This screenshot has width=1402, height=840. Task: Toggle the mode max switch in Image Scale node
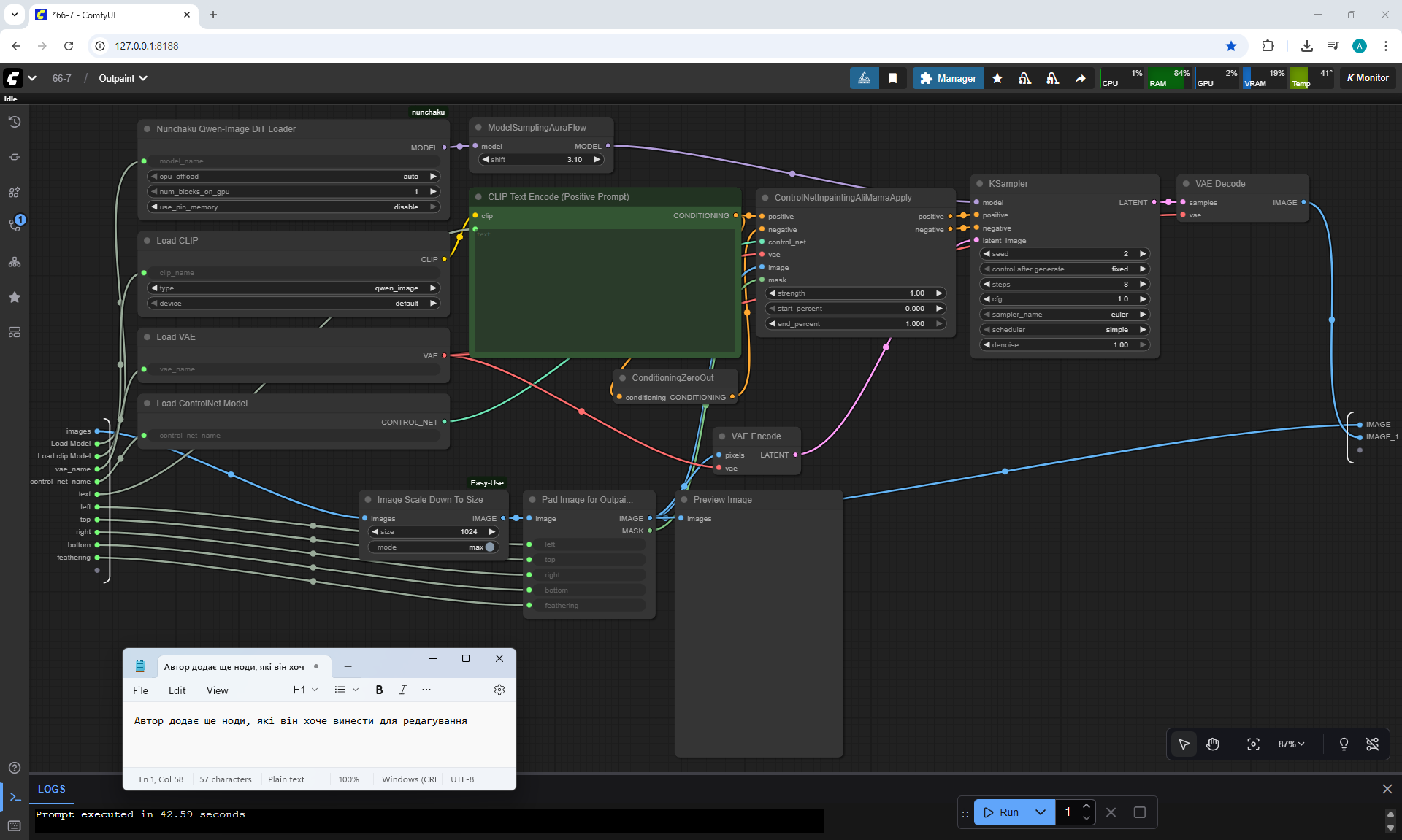point(490,547)
